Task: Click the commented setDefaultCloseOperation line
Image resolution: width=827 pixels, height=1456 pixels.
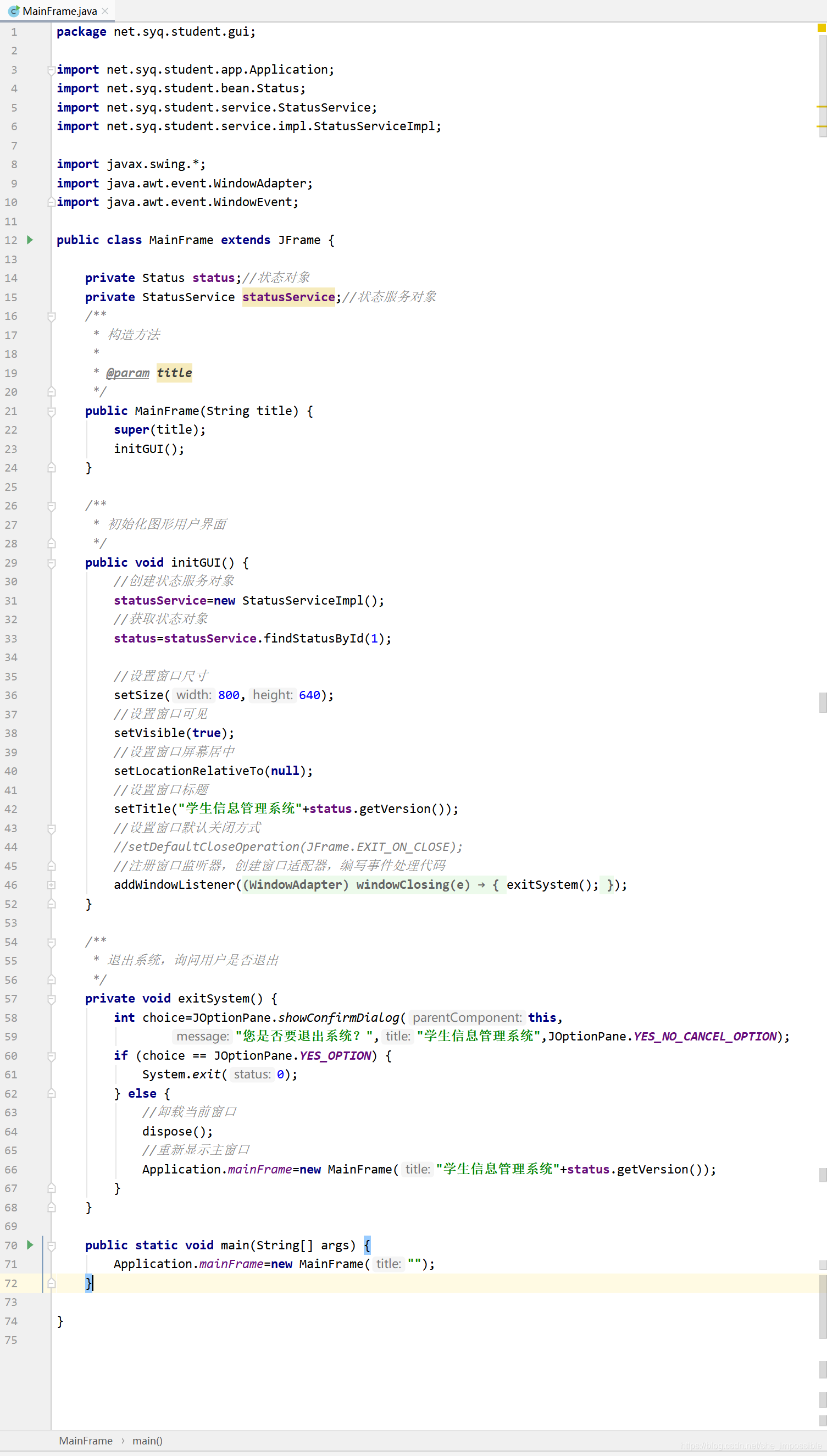Action: [x=288, y=846]
